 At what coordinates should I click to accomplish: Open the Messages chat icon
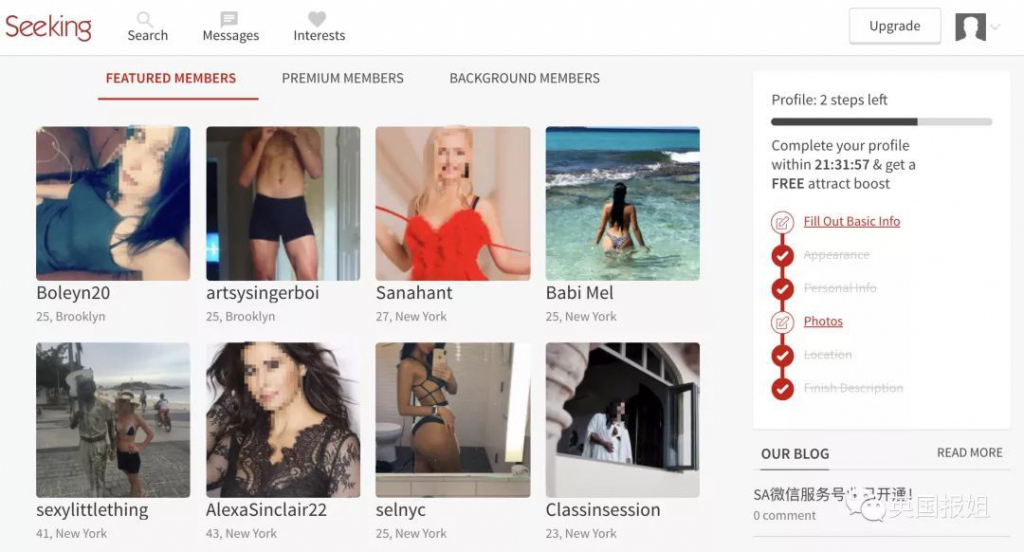(229, 19)
